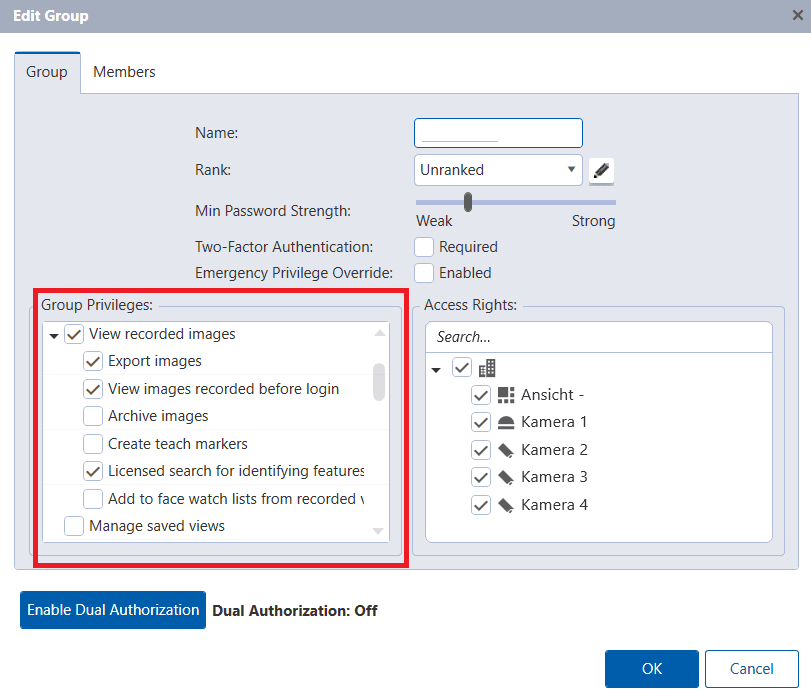Screen dimensions: 811x695
Task: Enable the Archive images privilege
Action: point(93,416)
